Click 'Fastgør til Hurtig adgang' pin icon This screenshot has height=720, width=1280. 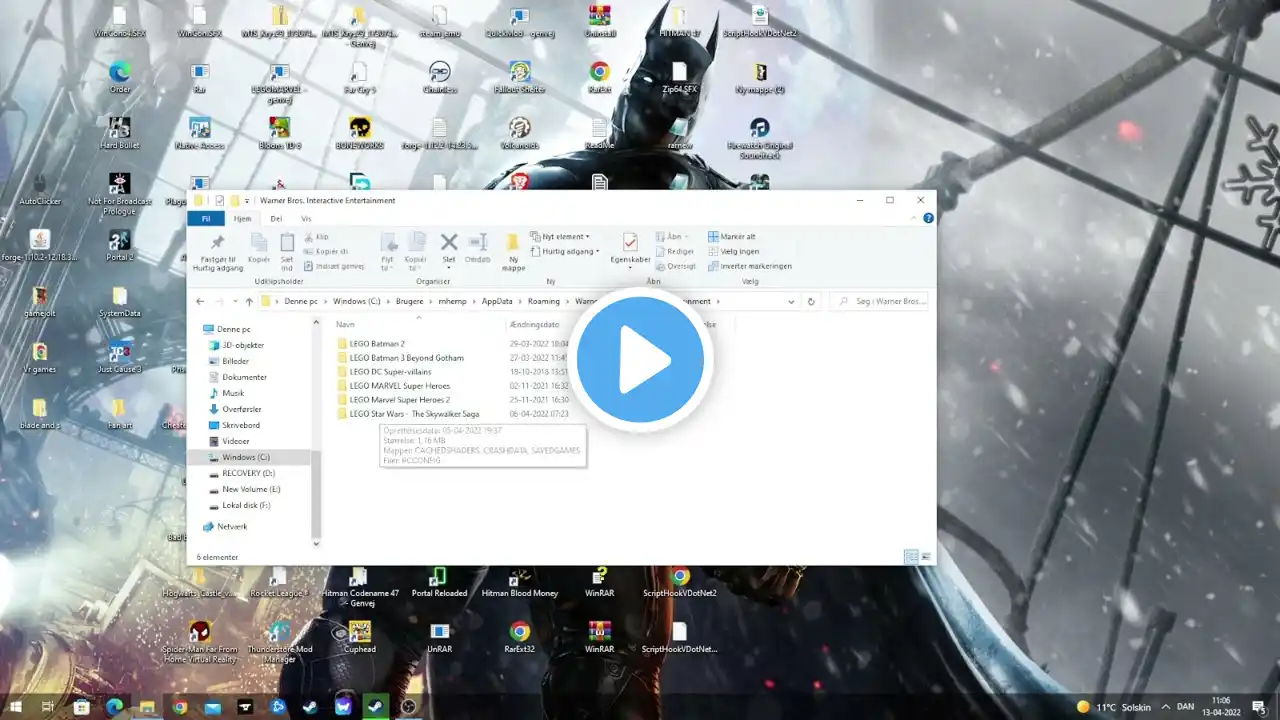pos(217,243)
